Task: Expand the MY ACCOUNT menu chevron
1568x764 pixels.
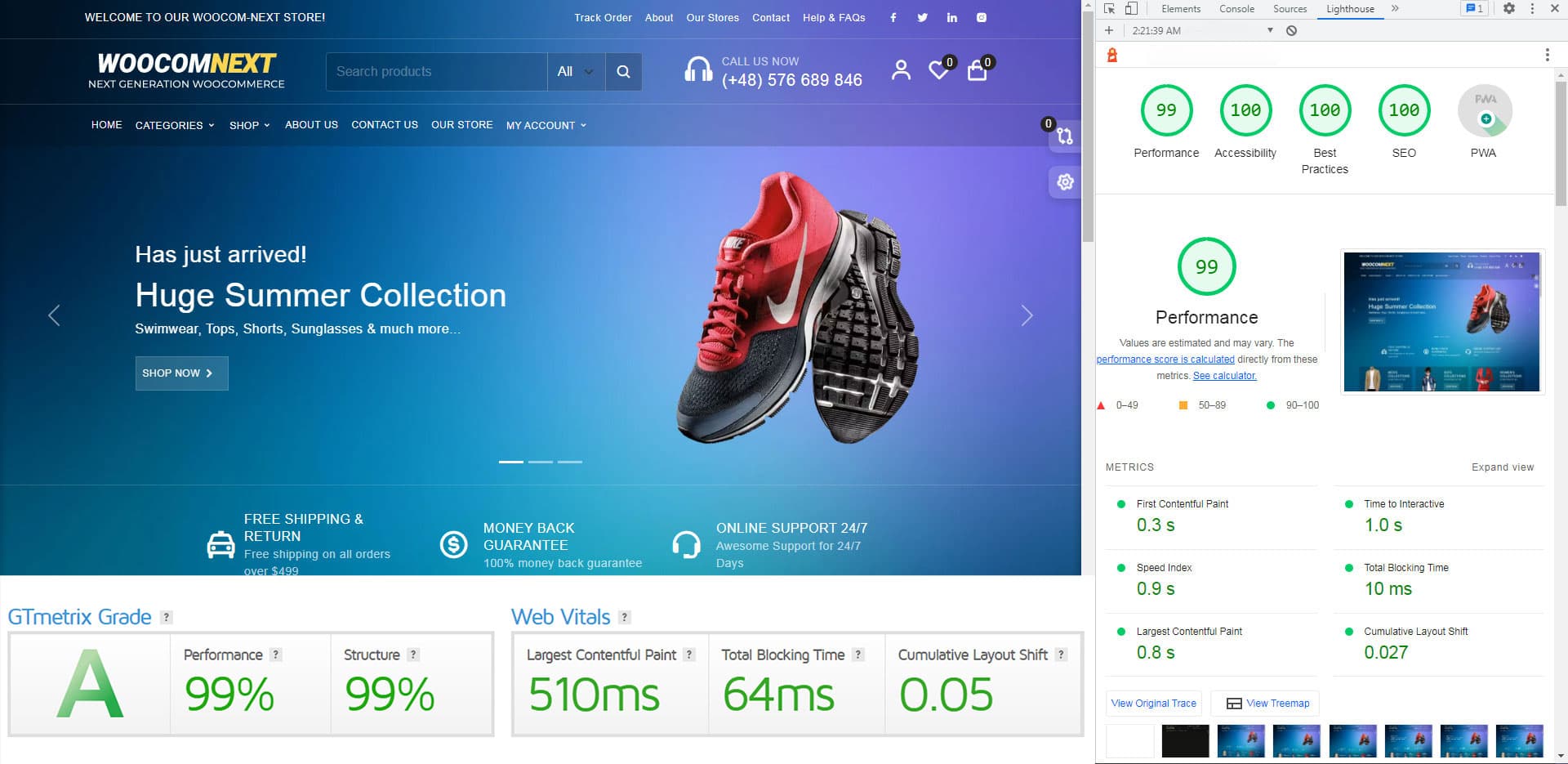Action: pos(581,125)
